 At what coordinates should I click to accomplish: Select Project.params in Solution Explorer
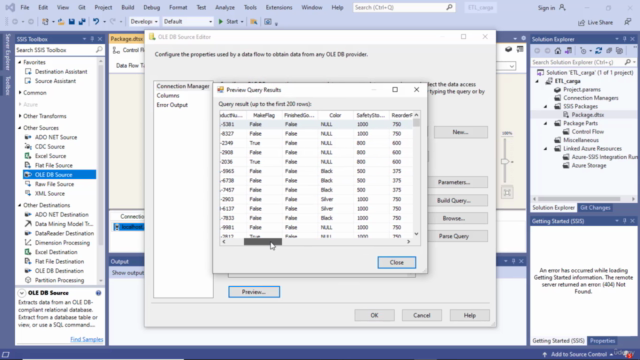(x=582, y=89)
